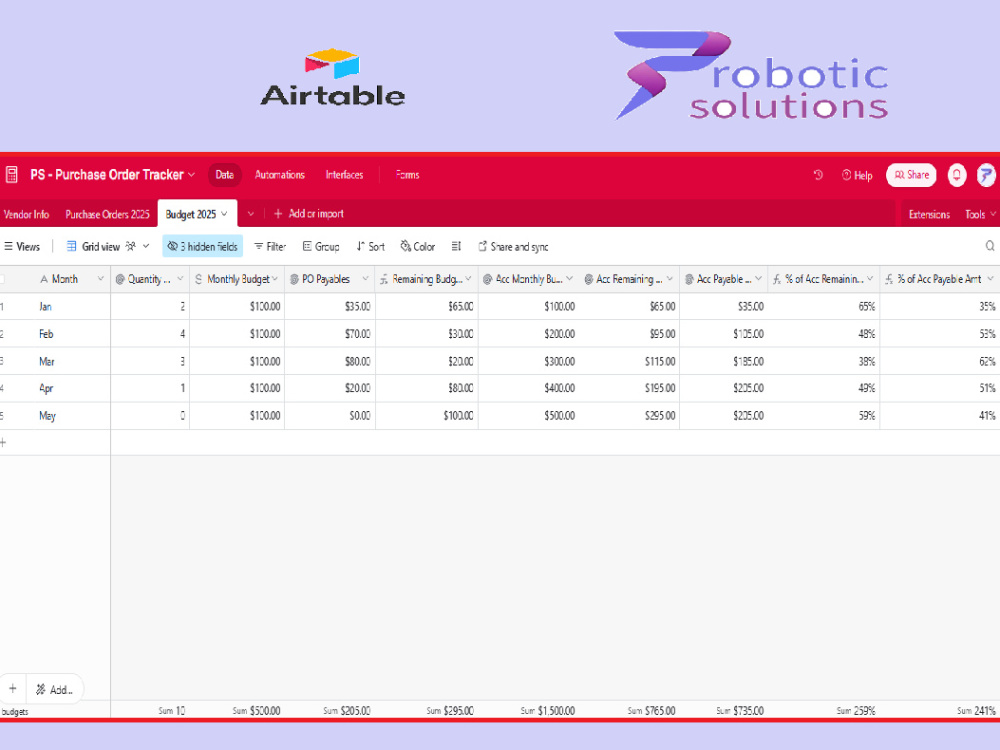The image size is (1000, 750).
Task: Click the $35.00 PO Payables cell for Jan
Action: coord(330,307)
